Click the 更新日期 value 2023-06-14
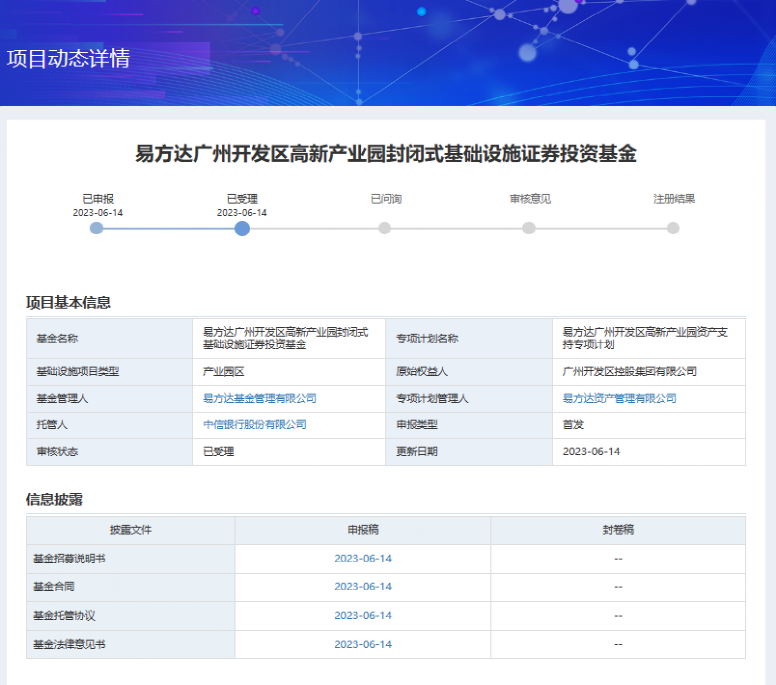776x685 pixels. pos(591,451)
